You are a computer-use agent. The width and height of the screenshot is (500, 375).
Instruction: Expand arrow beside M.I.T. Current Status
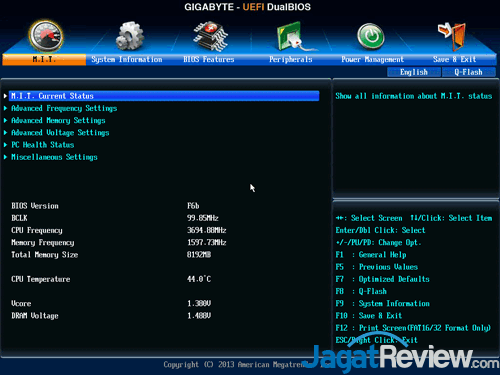[5, 96]
